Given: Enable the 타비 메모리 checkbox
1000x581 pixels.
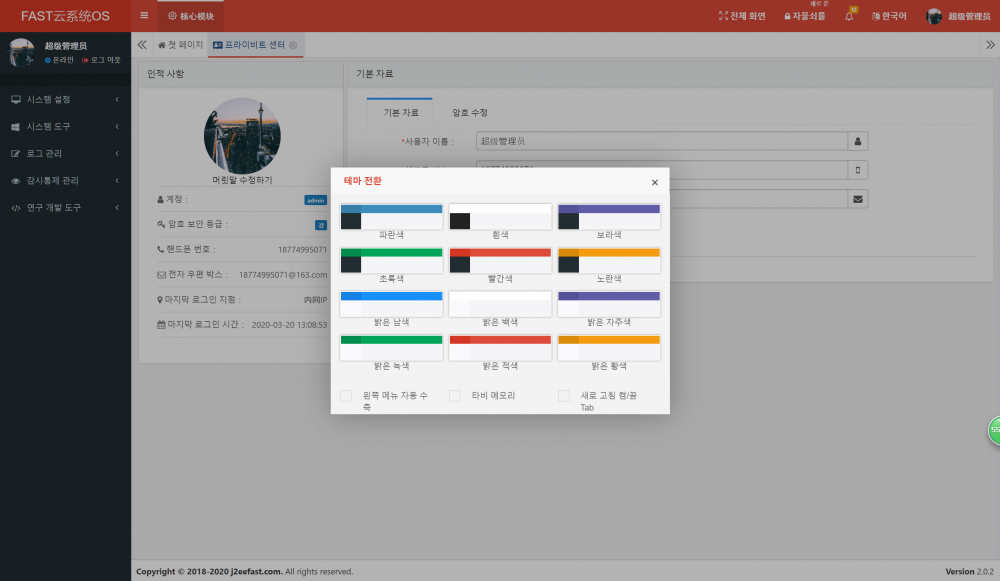Looking at the screenshot, I should [456, 395].
